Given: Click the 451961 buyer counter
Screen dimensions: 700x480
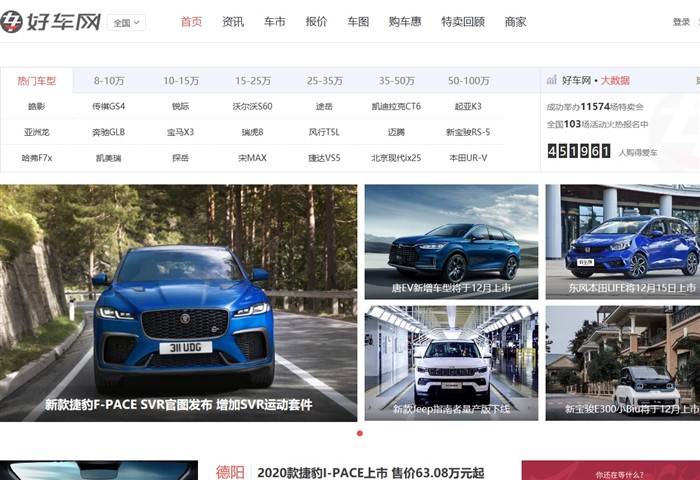Looking at the screenshot, I should (x=579, y=151).
